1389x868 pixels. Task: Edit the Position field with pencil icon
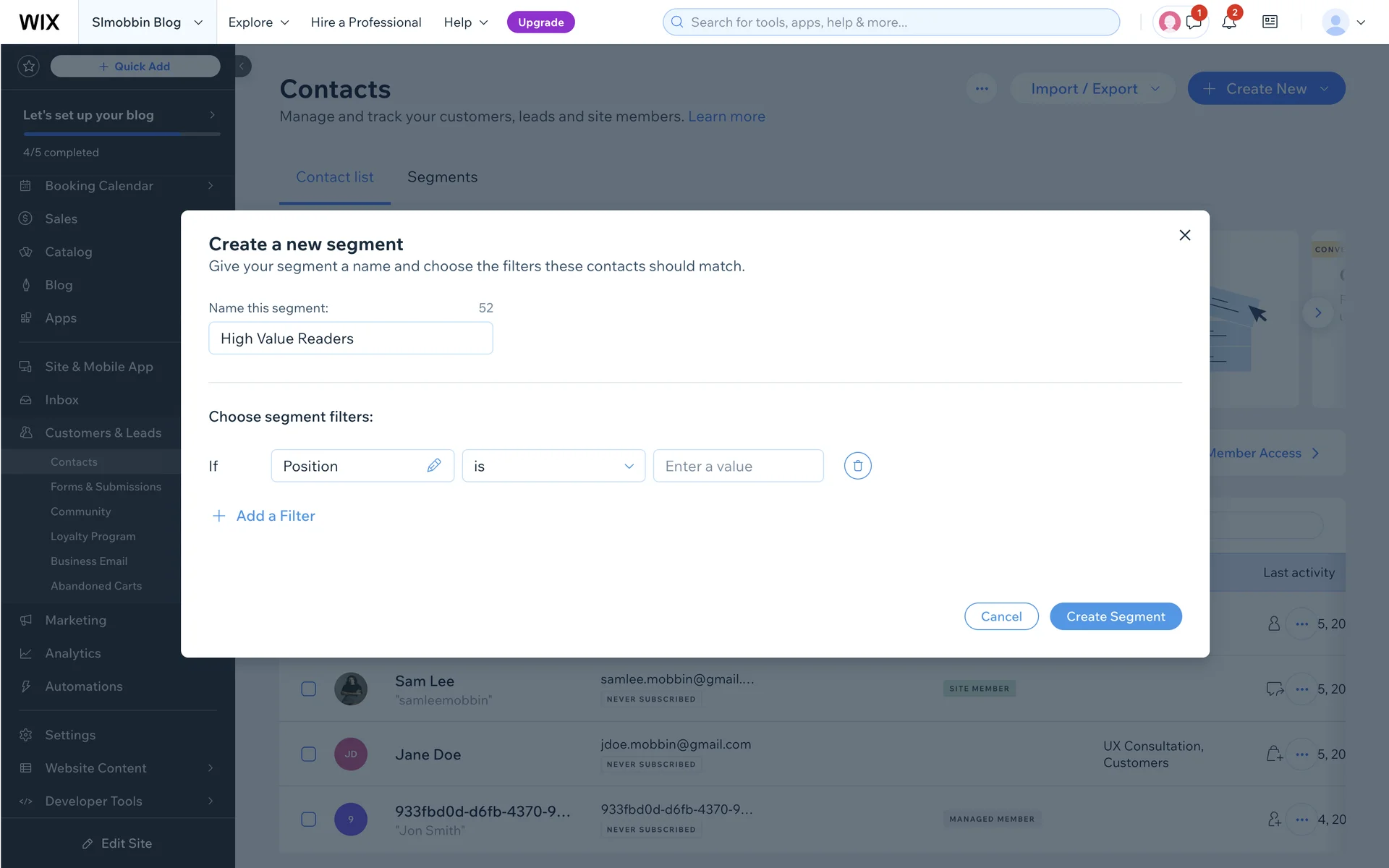coord(434,466)
